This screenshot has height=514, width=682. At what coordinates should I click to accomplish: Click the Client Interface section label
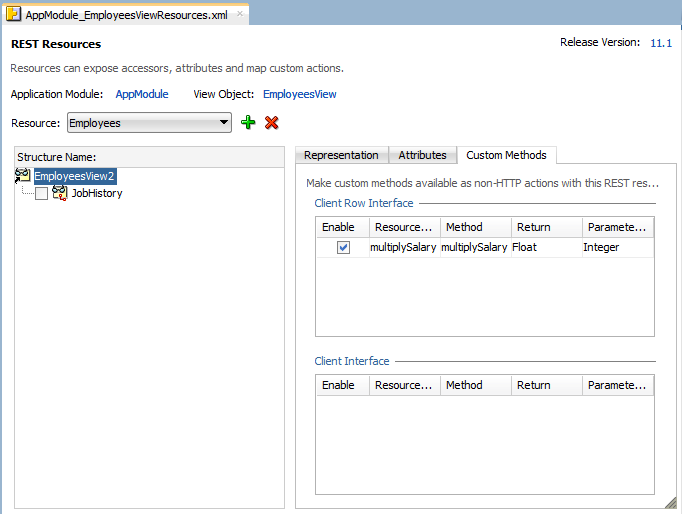pyautogui.click(x=351, y=361)
